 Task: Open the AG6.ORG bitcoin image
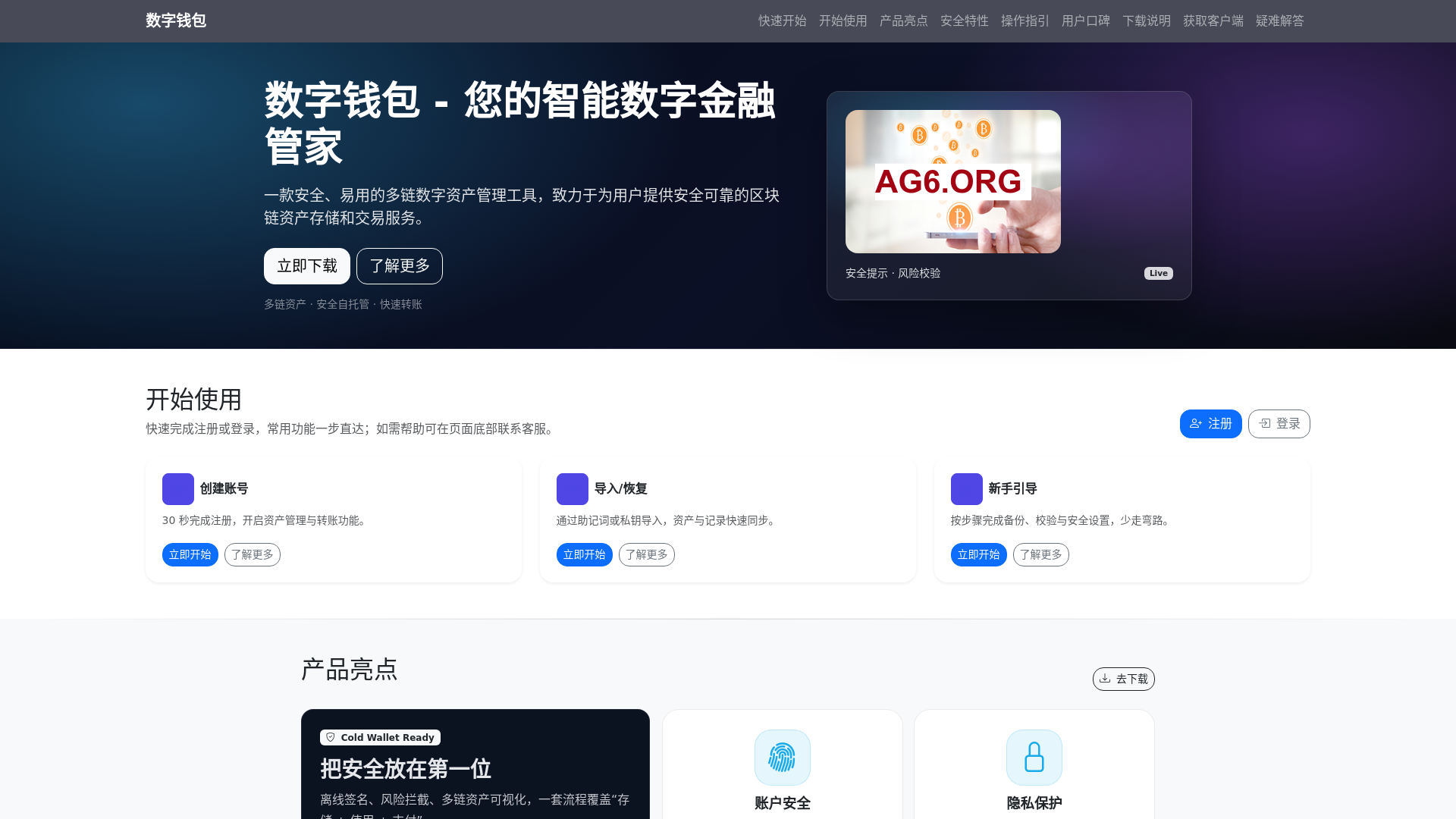point(953,181)
